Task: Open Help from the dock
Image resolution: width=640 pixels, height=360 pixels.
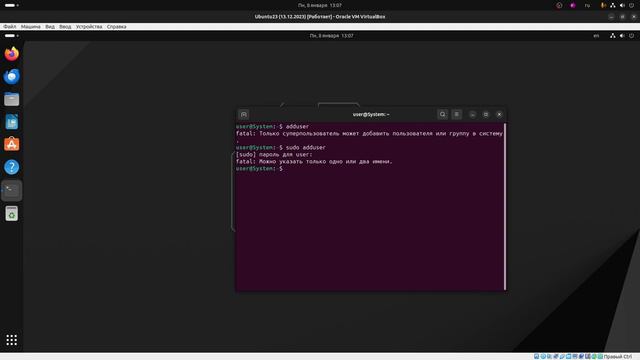Action: (x=11, y=167)
